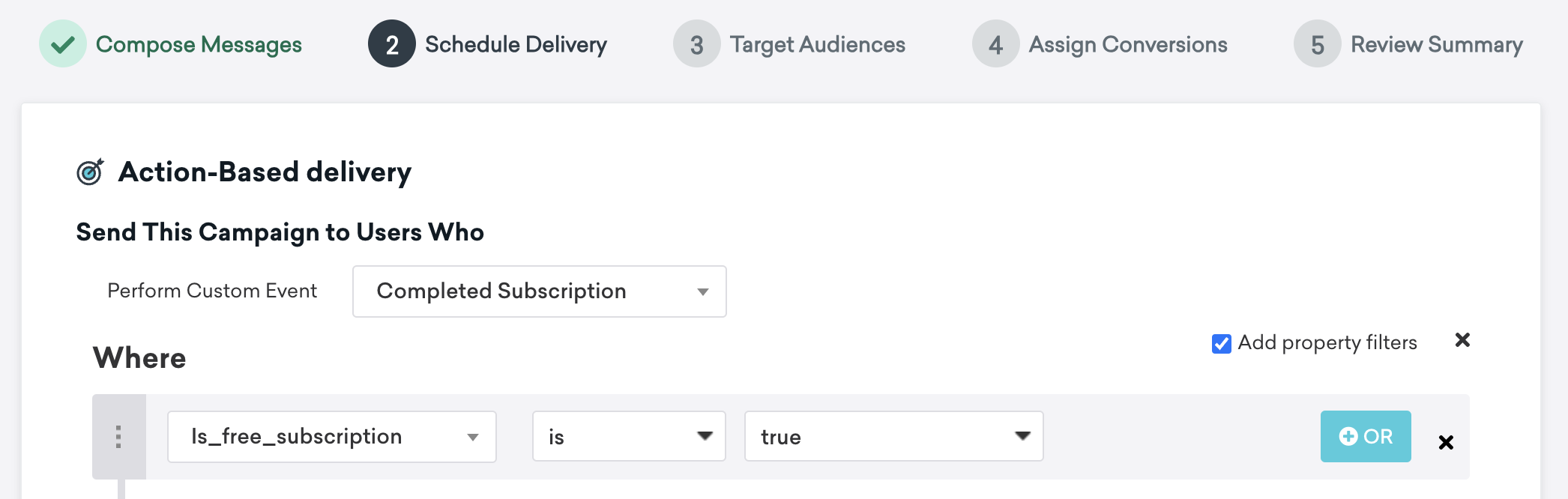Grab the vertical dots filter row handle

(118, 437)
